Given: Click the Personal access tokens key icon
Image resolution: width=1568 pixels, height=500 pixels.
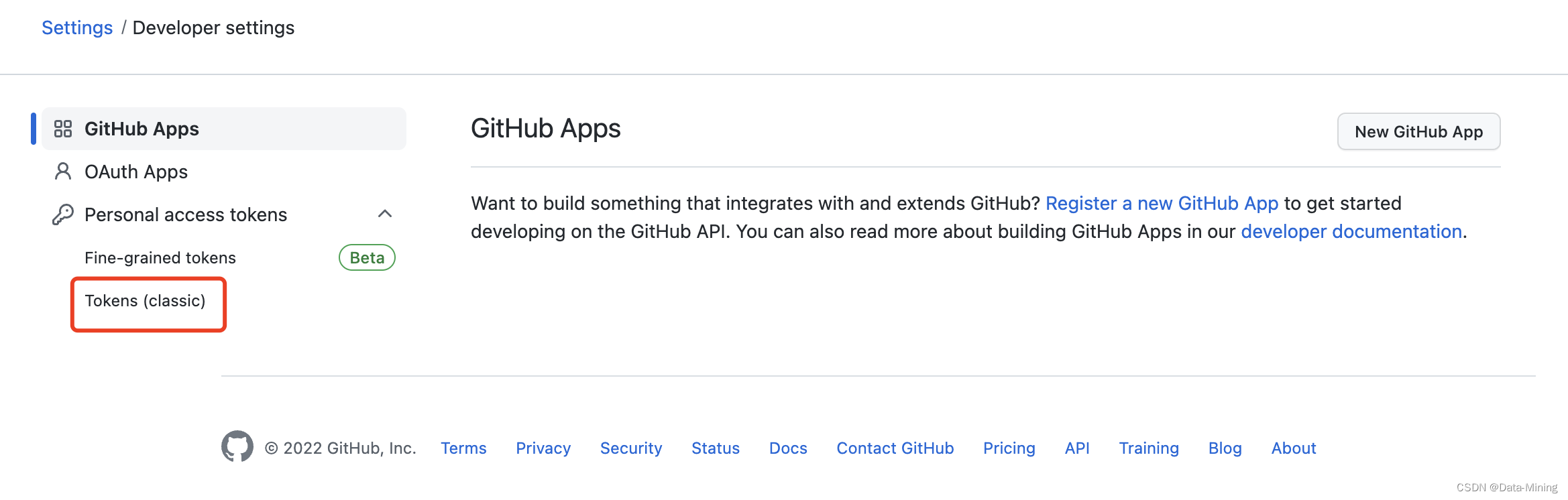Looking at the screenshot, I should [63, 214].
